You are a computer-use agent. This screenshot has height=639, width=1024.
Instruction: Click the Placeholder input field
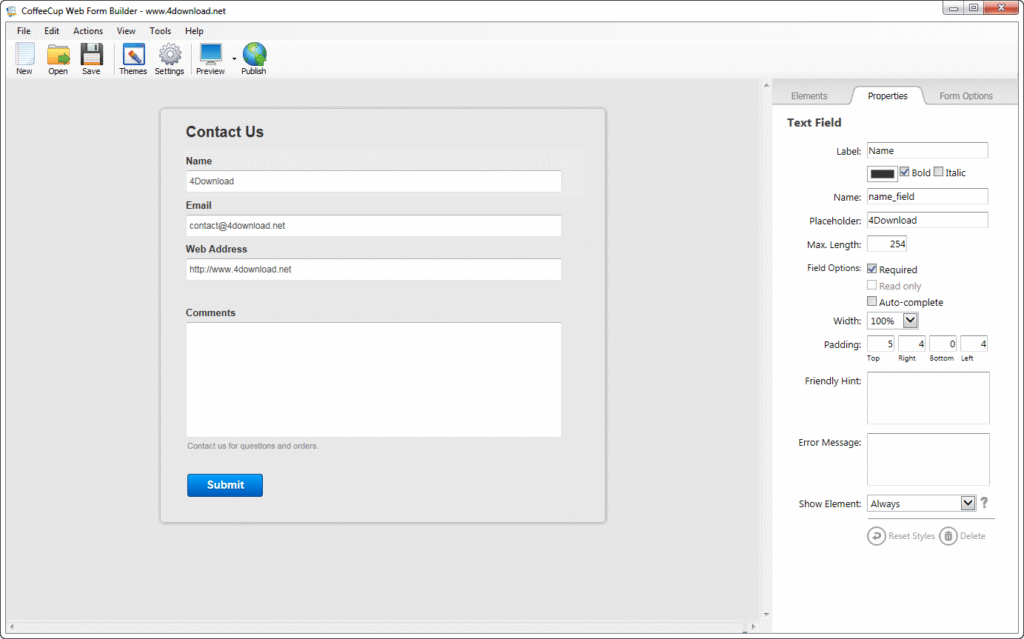pos(926,220)
